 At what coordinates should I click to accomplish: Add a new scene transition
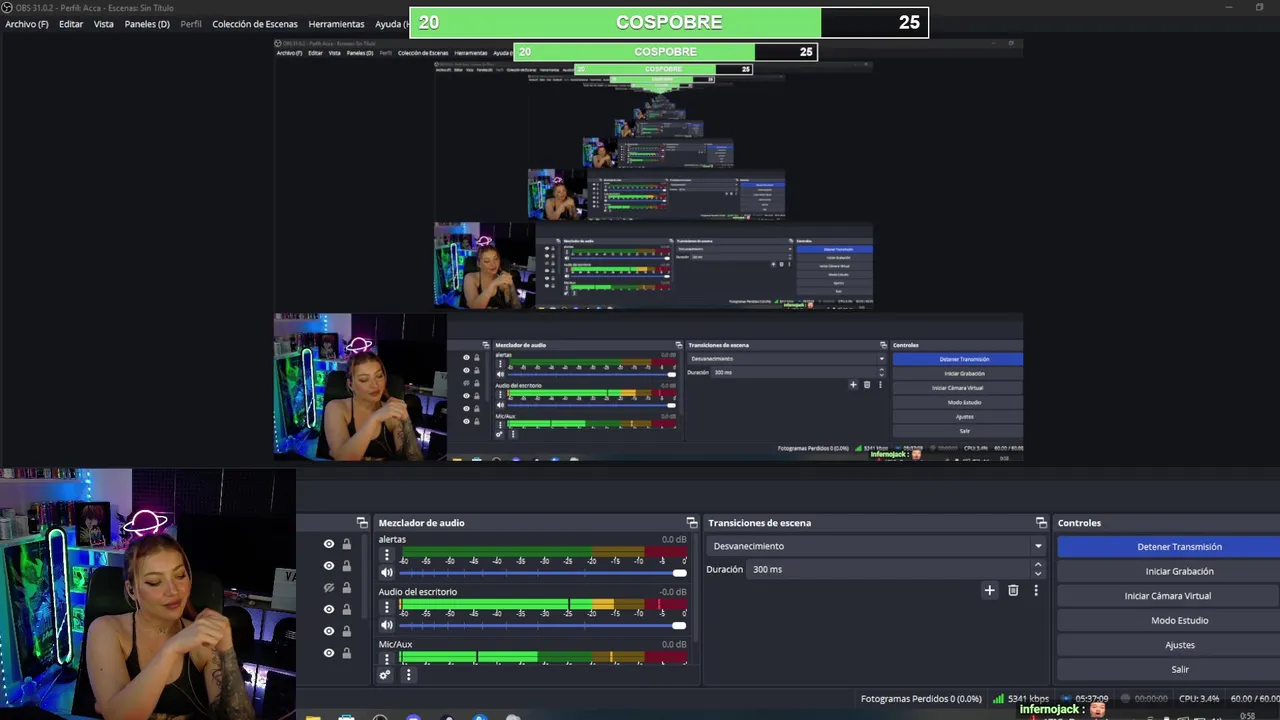[x=989, y=591]
